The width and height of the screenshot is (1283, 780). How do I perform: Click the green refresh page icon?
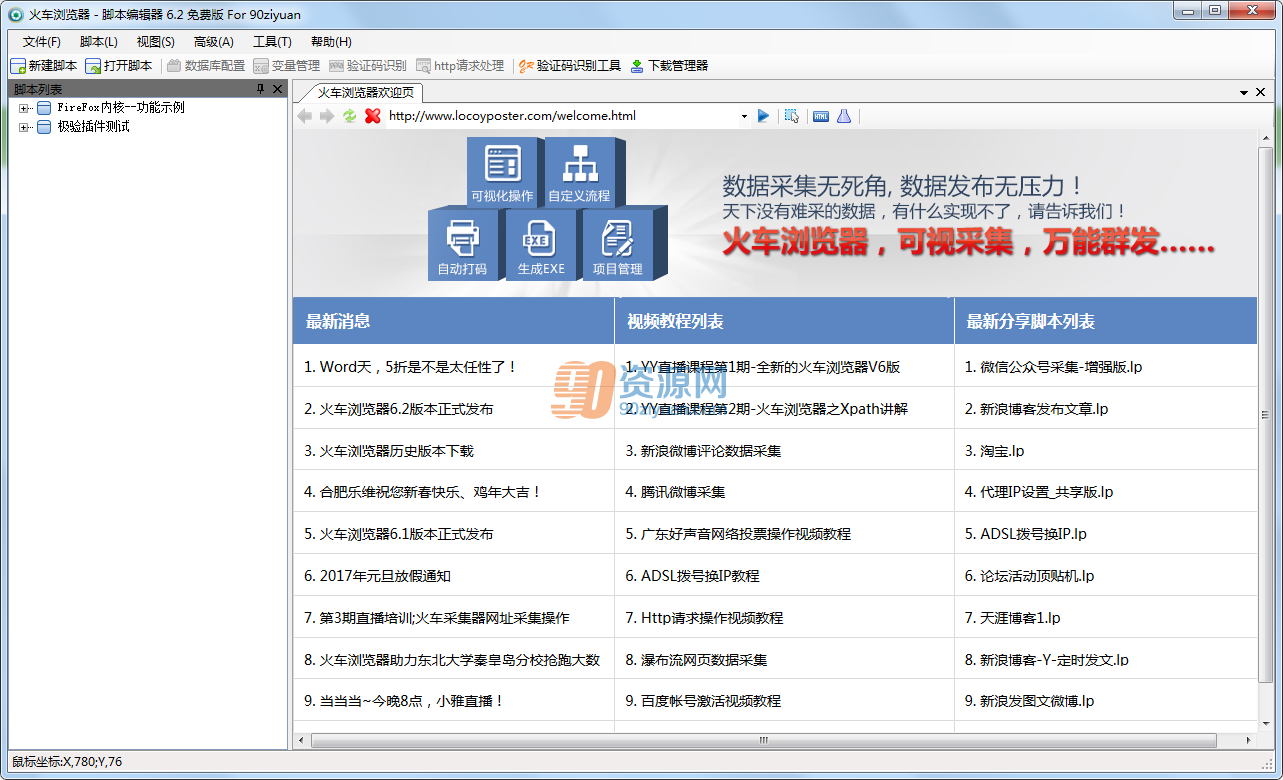(349, 116)
